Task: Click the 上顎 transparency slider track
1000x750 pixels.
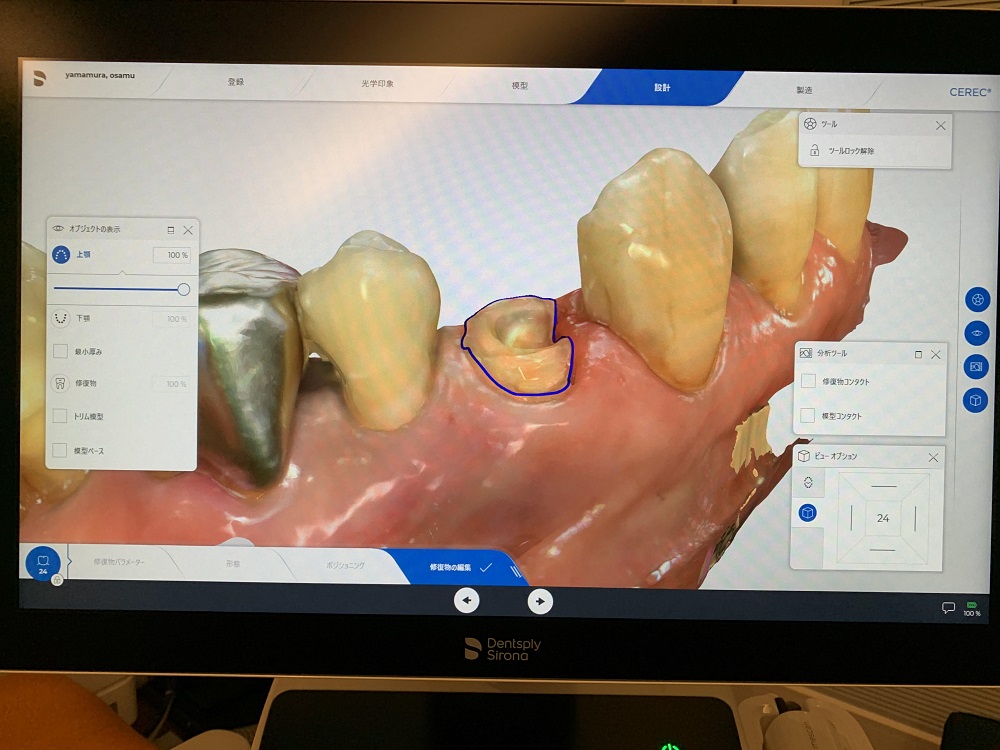Action: click(x=118, y=288)
